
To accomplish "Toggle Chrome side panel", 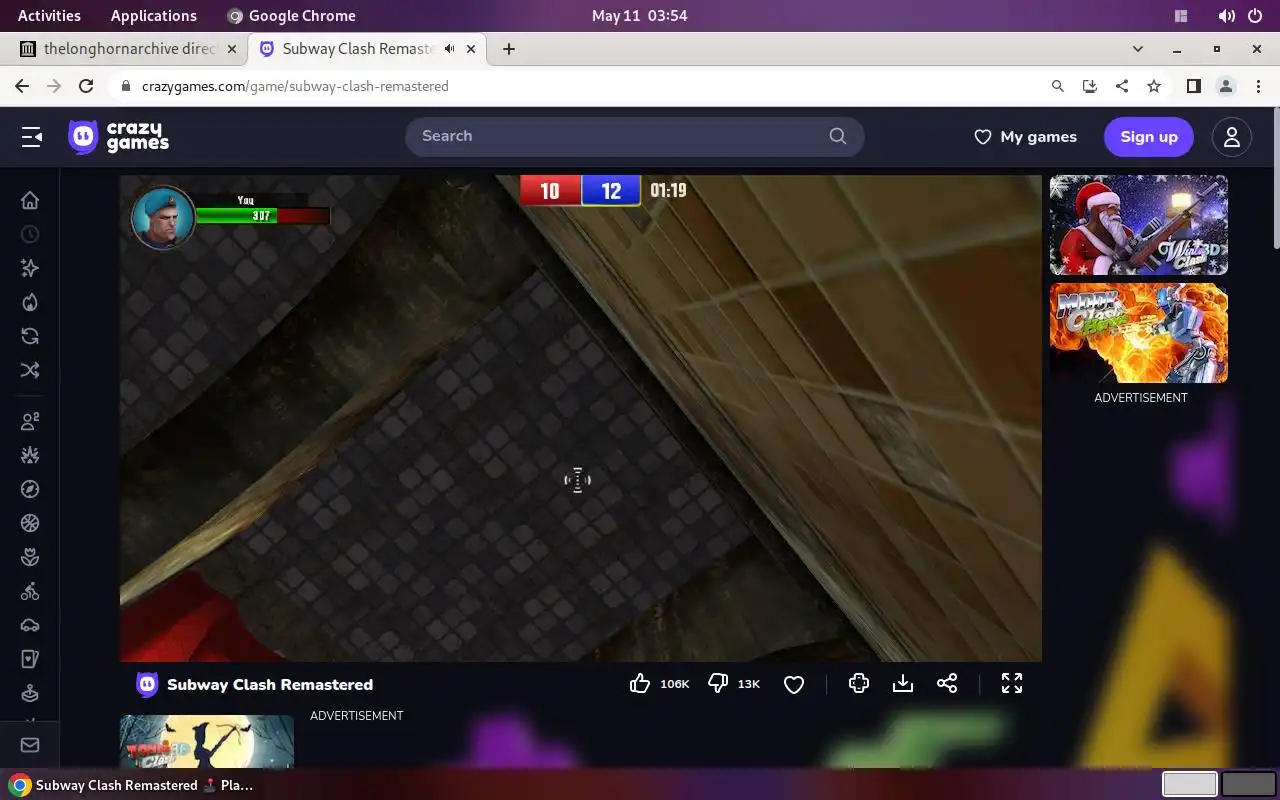I will tap(1193, 86).
